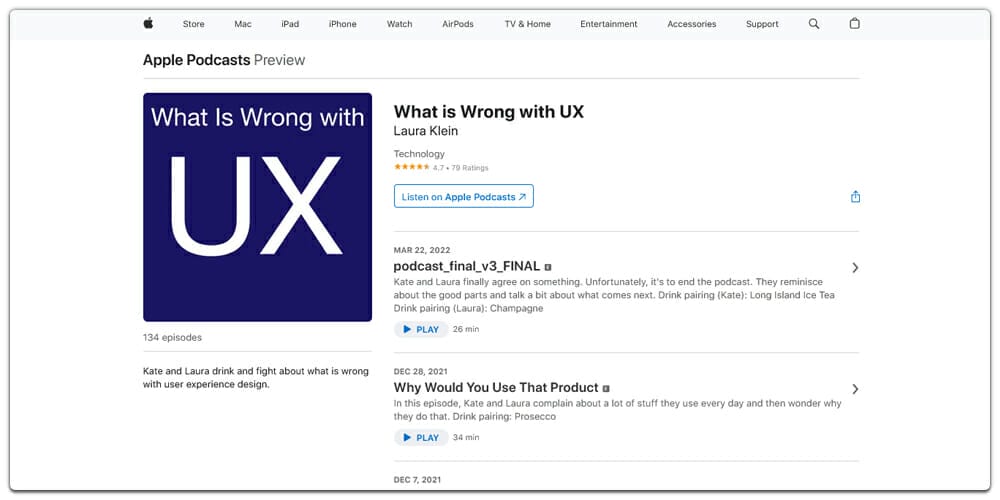Image resolution: width=1000 pixels, height=500 pixels.
Task: Open the shopping bag icon
Action: click(x=855, y=24)
